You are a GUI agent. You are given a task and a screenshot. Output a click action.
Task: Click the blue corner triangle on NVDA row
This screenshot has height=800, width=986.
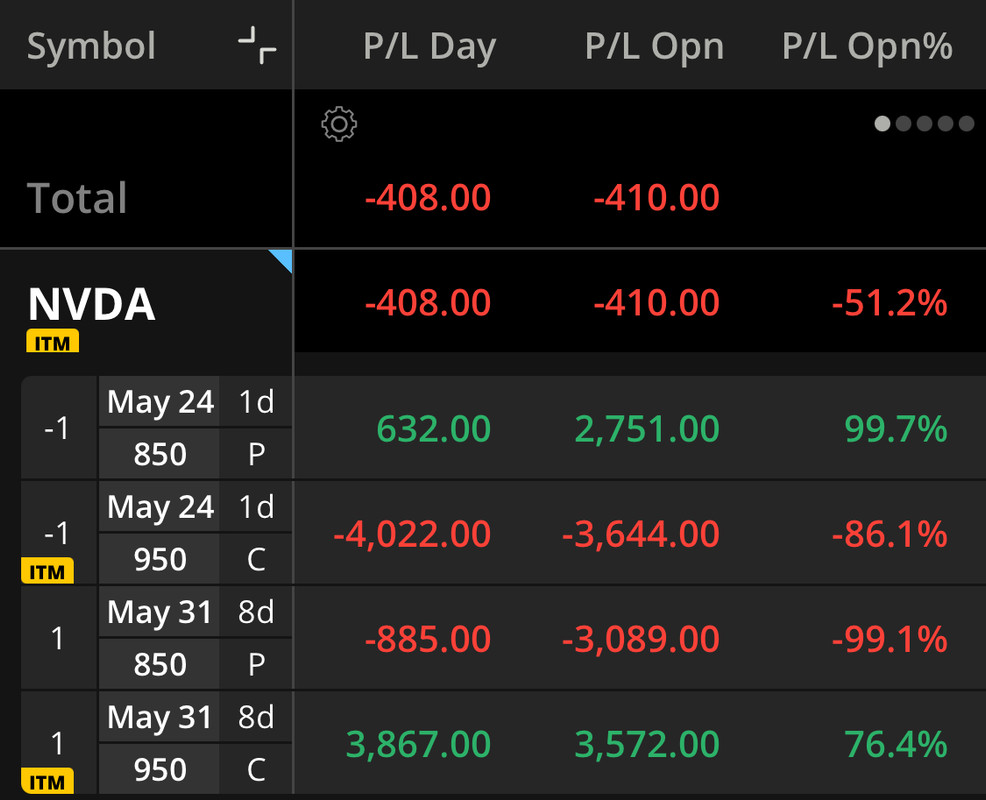(x=280, y=260)
